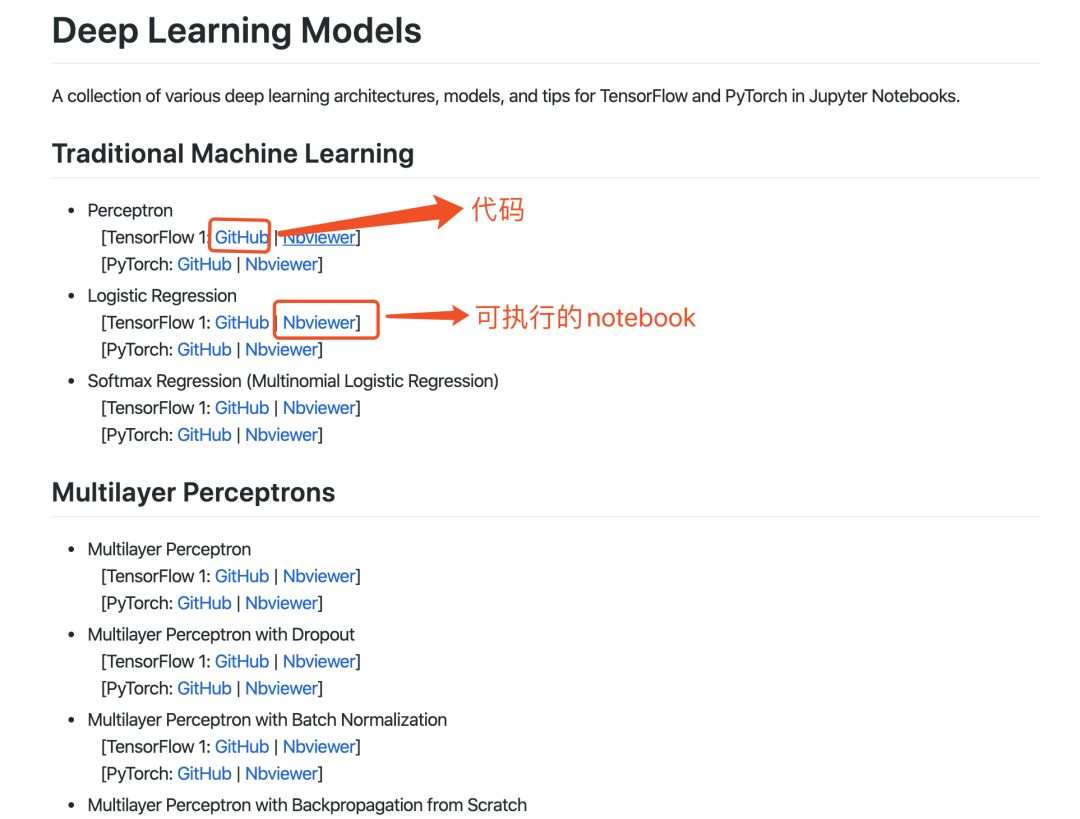Click the Deep Learning Models heading

pos(236,31)
